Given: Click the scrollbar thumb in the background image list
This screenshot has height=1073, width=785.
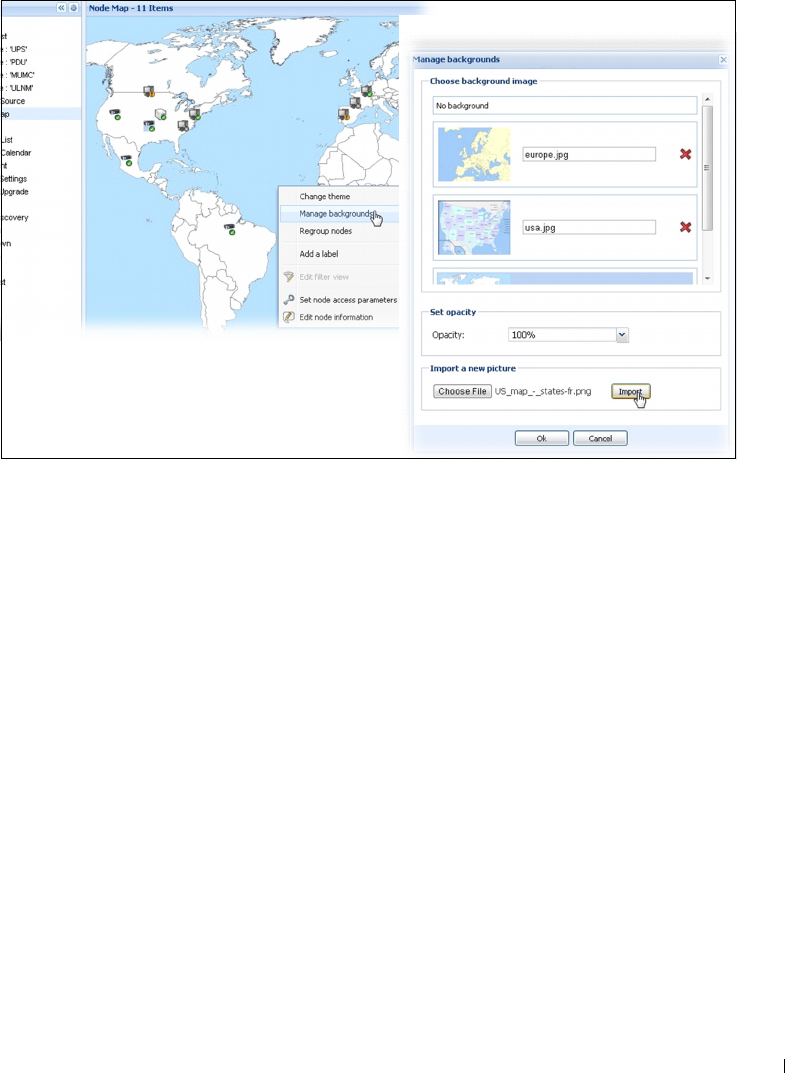Looking at the screenshot, I should pyautogui.click(x=708, y=168).
